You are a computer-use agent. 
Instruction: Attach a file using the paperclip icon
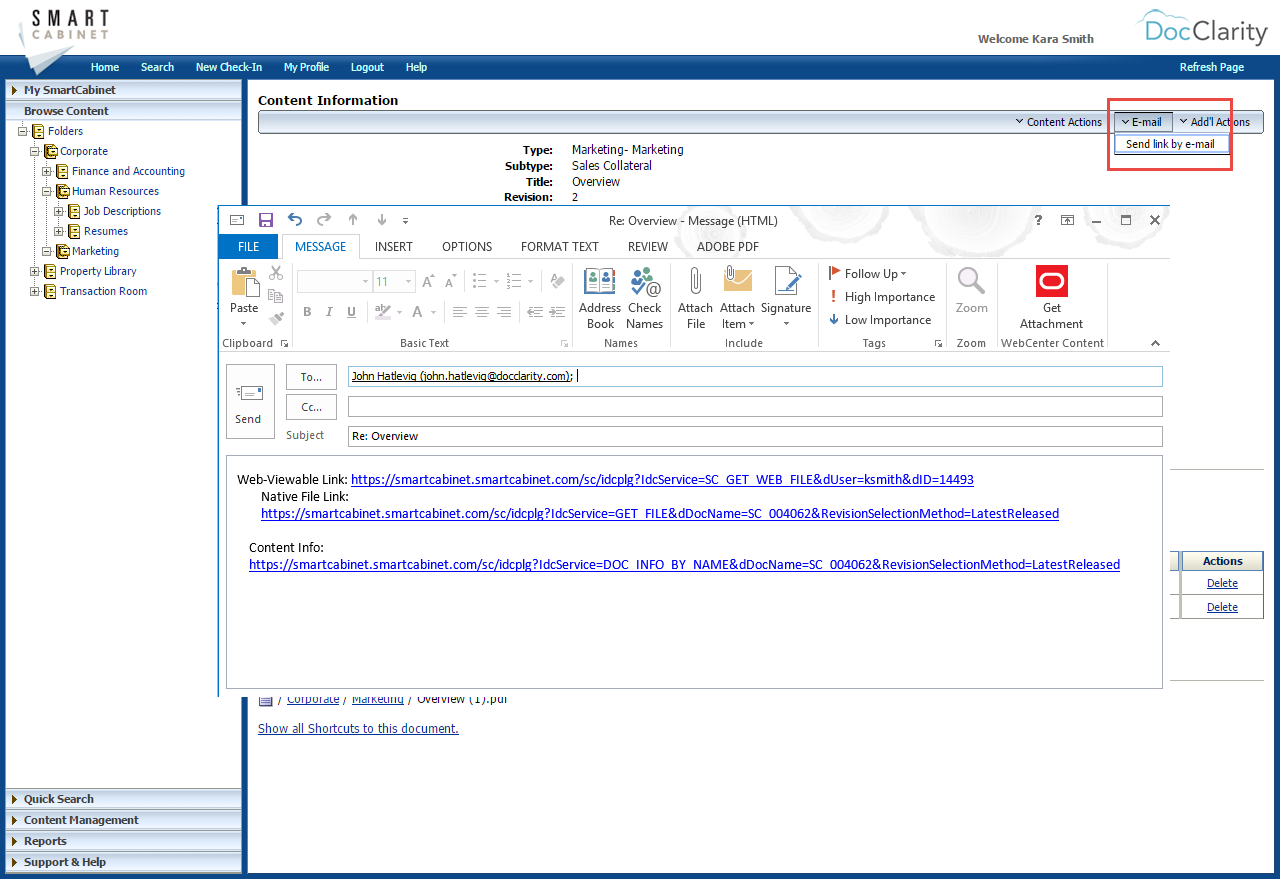pyautogui.click(x=695, y=295)
